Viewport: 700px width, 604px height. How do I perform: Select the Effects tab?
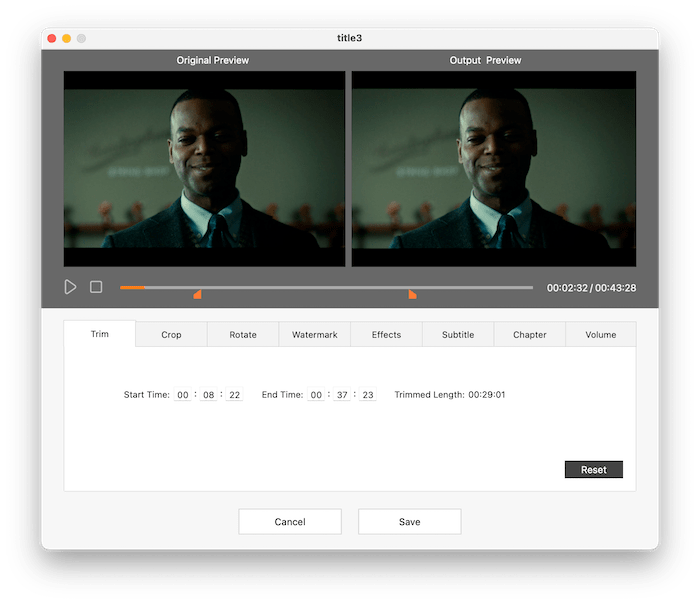pyautogui.click(x=386, y=335)
